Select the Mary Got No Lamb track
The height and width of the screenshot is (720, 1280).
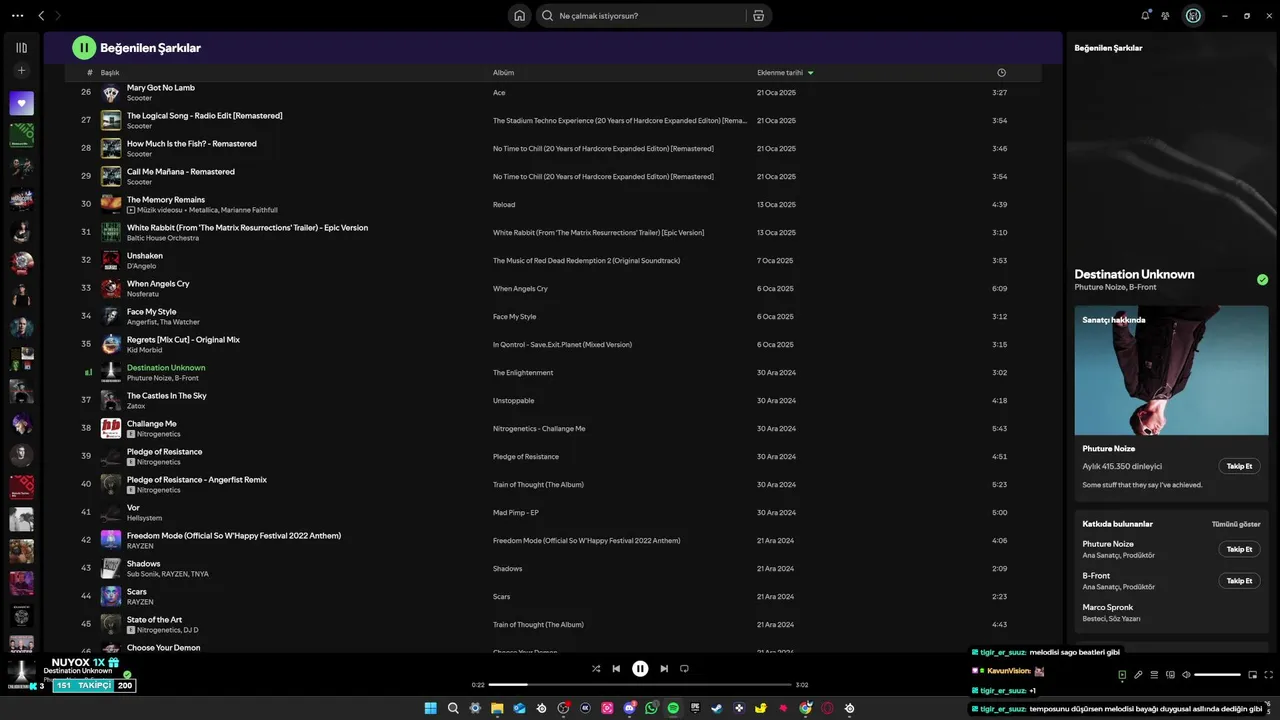[x=160, y=88]
